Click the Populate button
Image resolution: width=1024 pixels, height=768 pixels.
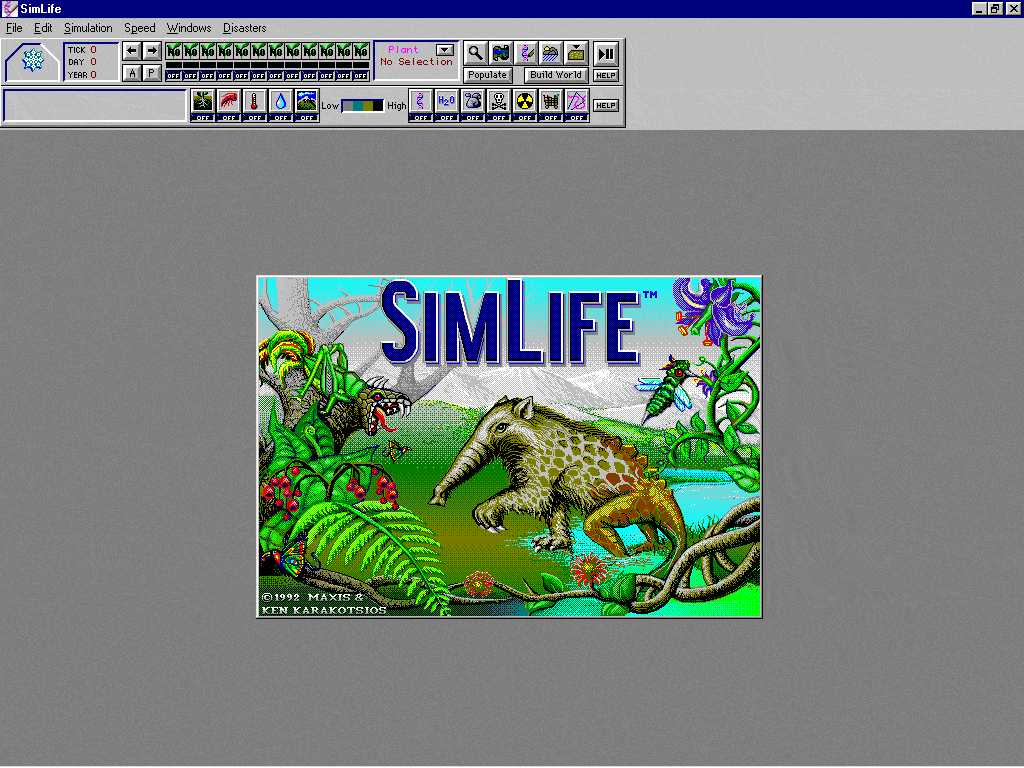click(487, 75)
